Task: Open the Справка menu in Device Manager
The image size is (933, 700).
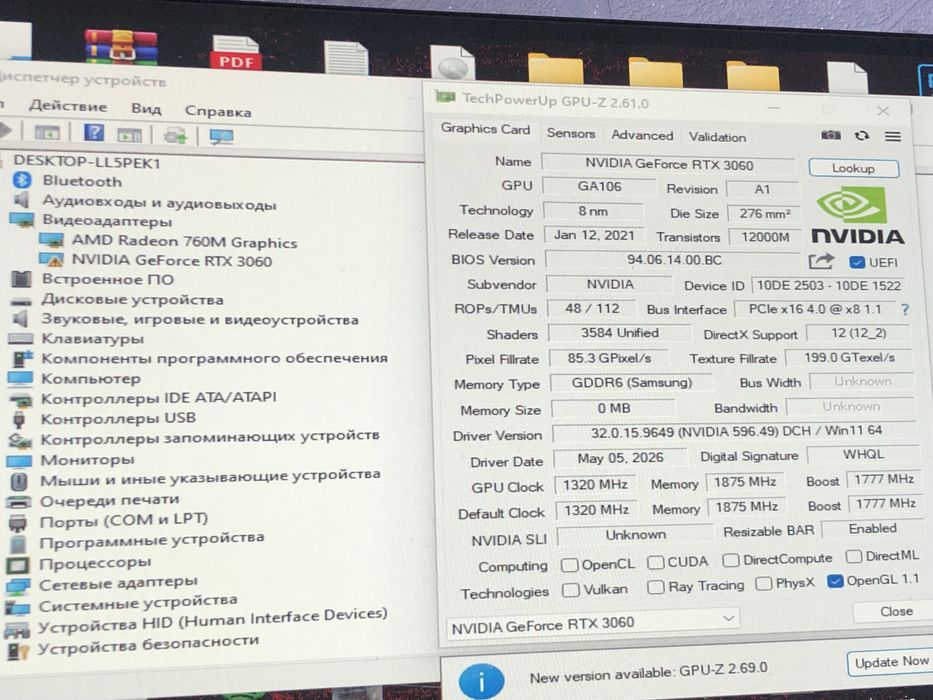Action: [x=218, y=111]
